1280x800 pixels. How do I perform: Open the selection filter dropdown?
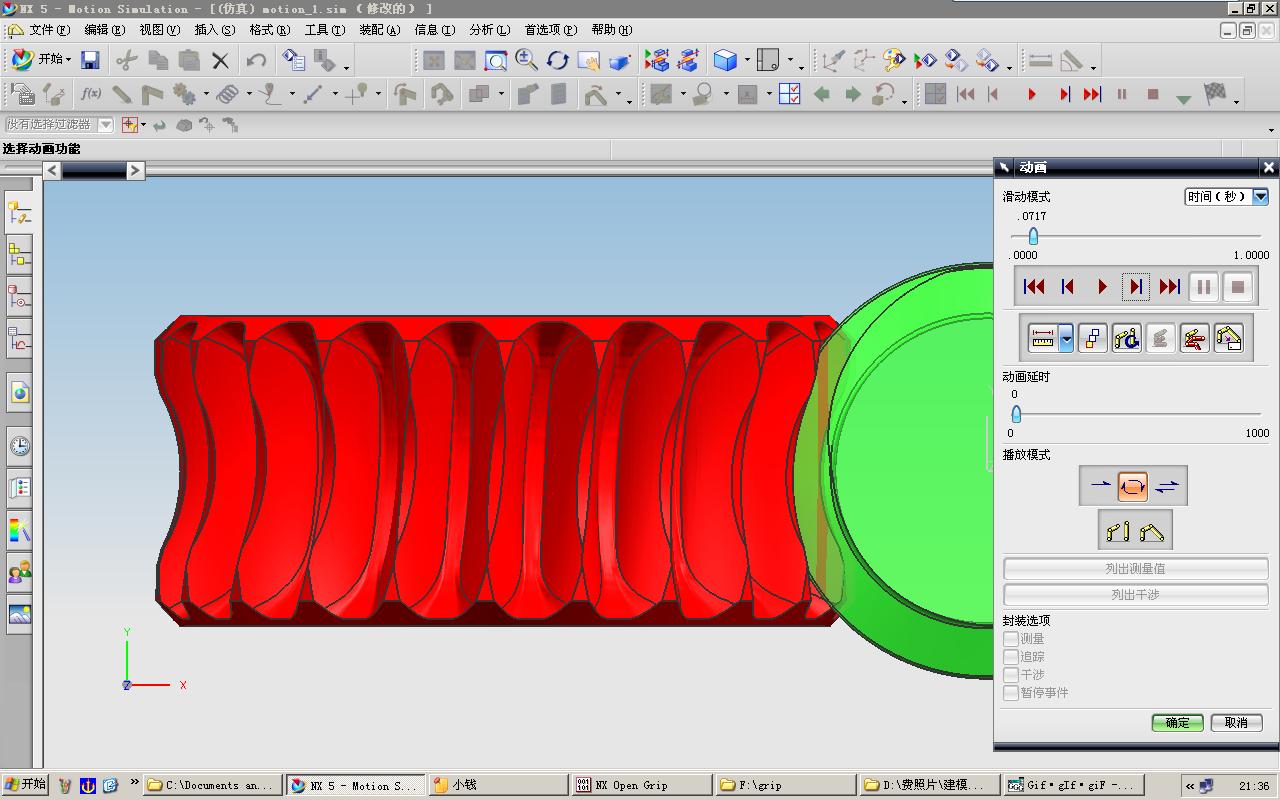(x=105, y=125)
